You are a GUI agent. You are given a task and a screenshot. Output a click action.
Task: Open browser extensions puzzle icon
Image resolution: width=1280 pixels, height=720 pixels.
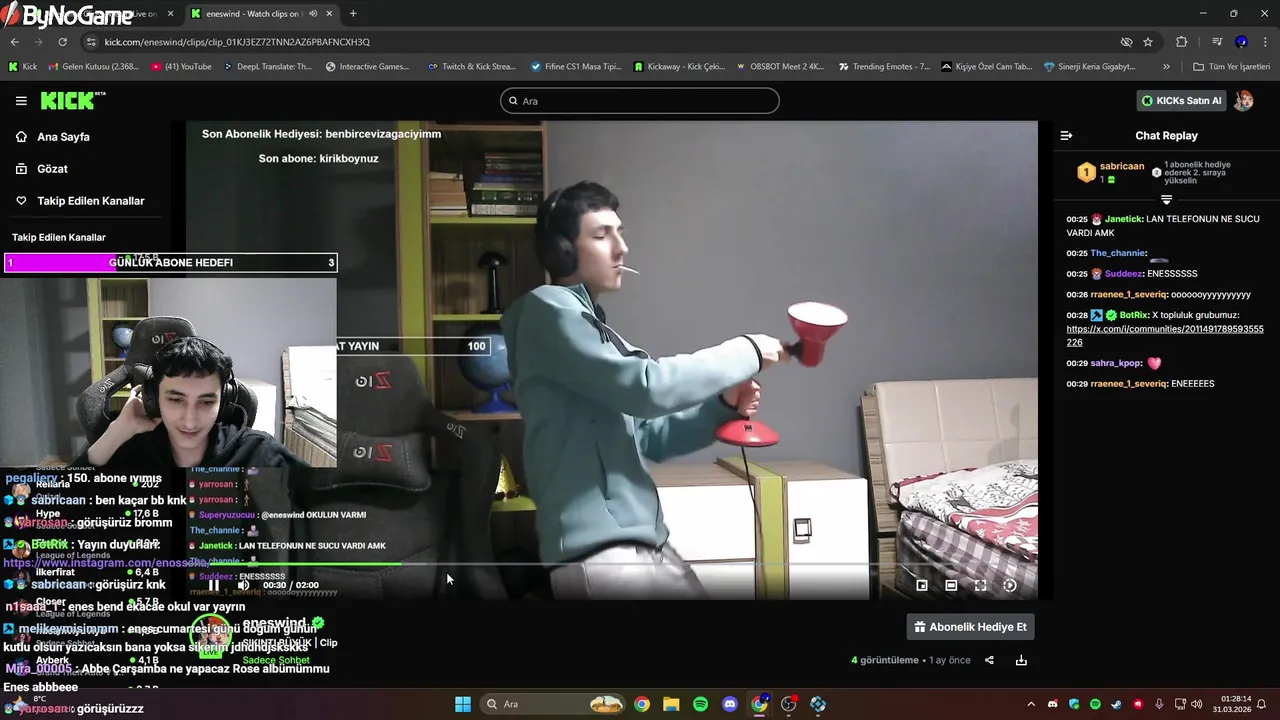pos(1181,42)
